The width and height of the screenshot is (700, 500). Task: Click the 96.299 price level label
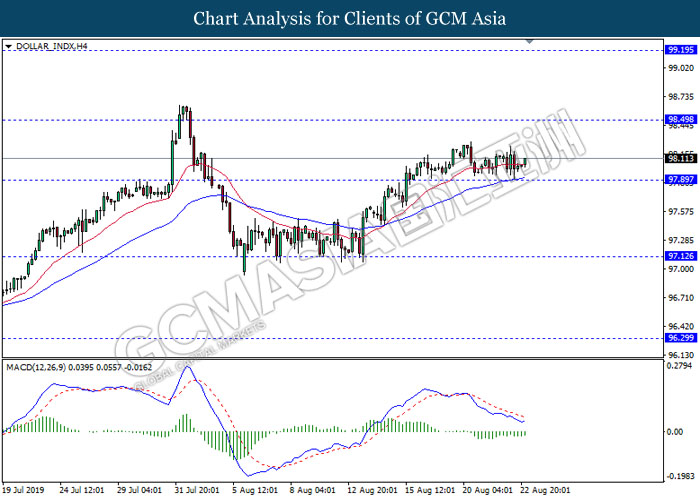tap(681, 338)
